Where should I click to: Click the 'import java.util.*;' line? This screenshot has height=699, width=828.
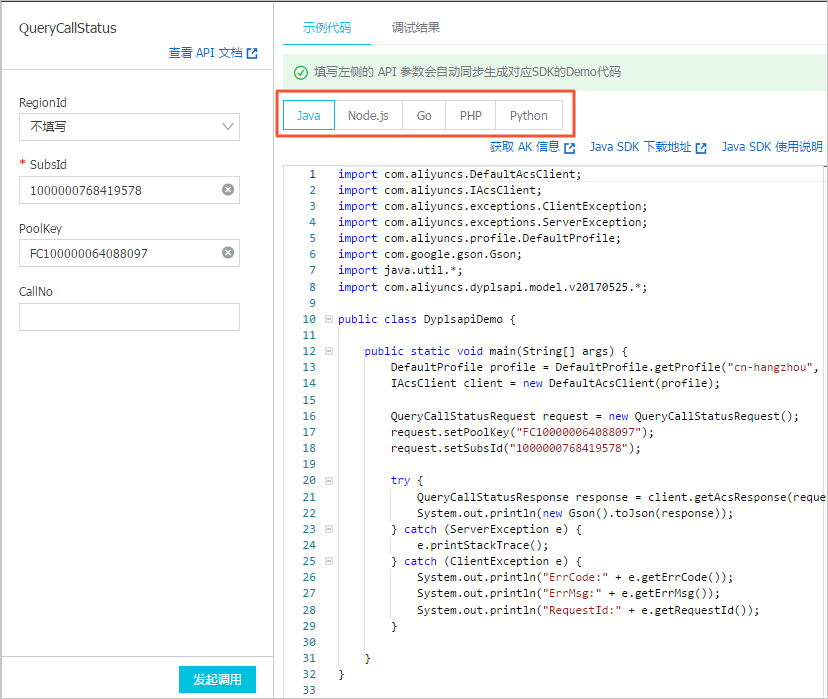click(x=400, y=270)
